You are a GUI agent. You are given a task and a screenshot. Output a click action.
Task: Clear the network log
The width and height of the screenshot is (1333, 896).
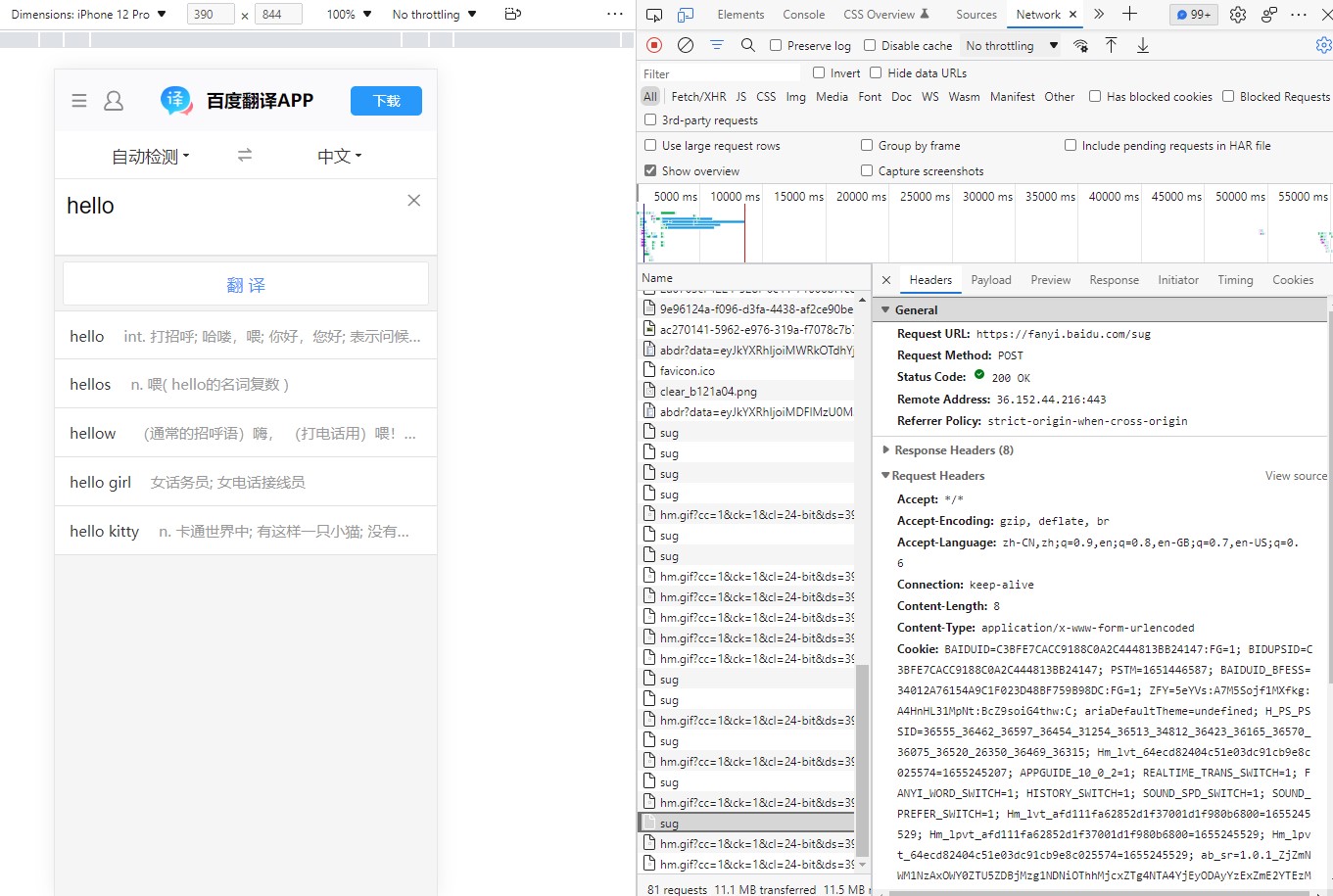(686, 45)
